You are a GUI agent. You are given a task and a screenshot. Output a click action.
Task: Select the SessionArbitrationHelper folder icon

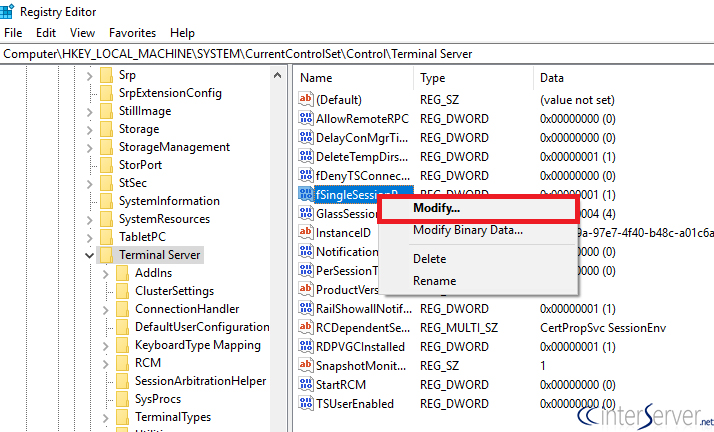[x=122, y=381]
